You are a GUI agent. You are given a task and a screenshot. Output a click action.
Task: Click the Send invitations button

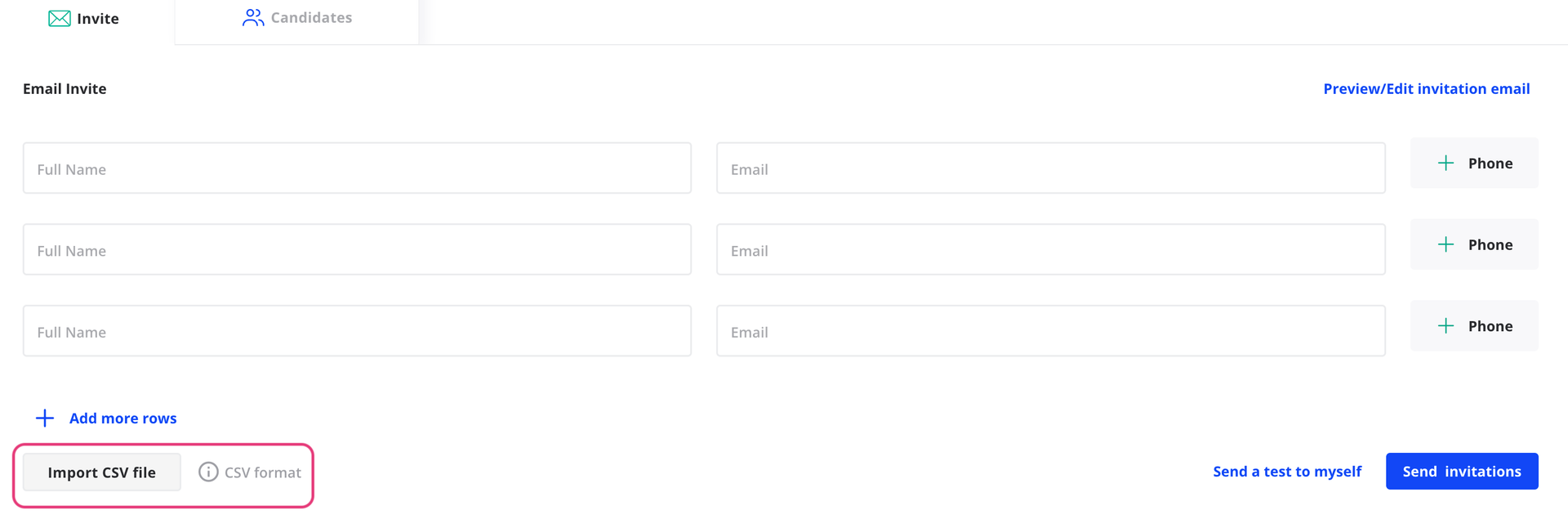1462,472
